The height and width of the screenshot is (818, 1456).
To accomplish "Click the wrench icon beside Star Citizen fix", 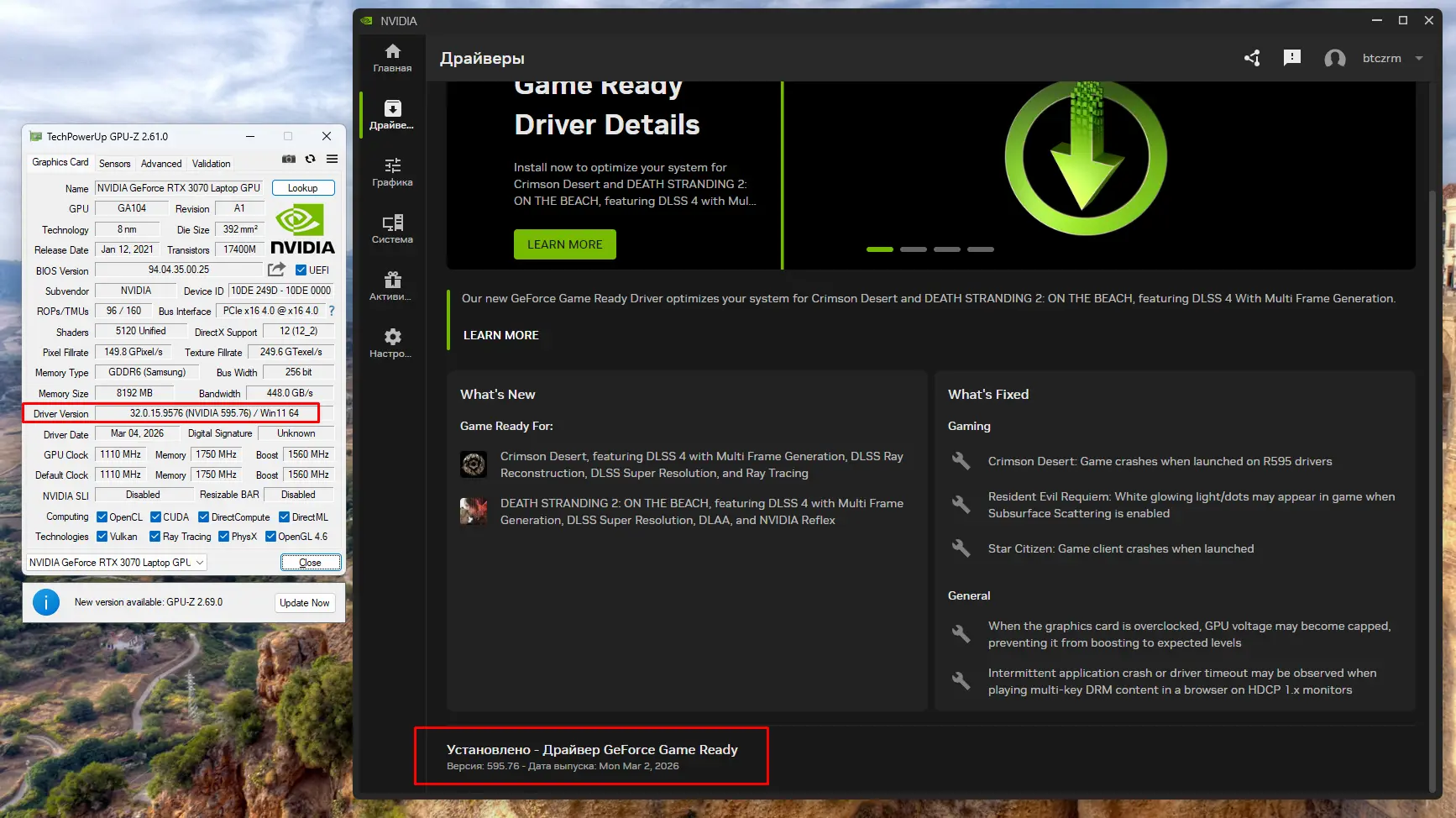I will (x=961, y=548).
